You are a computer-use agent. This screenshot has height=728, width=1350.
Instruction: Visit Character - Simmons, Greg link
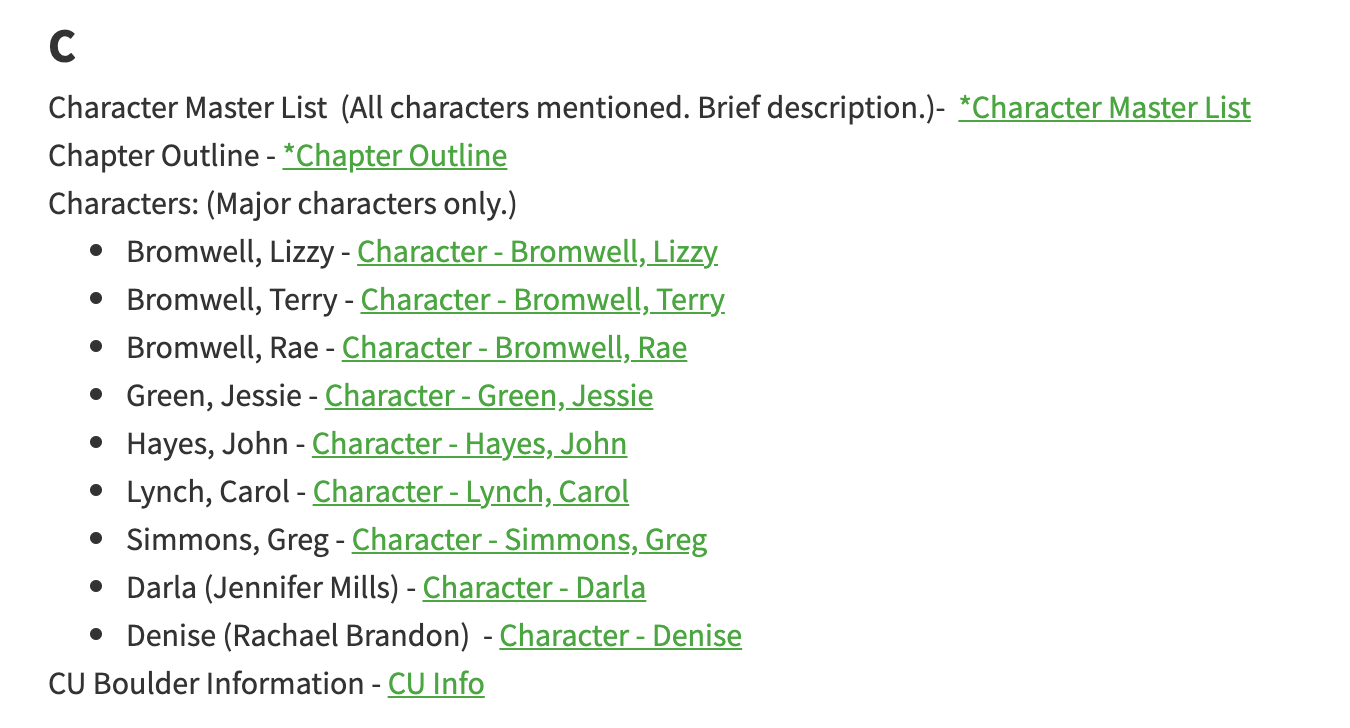[529, 539]
